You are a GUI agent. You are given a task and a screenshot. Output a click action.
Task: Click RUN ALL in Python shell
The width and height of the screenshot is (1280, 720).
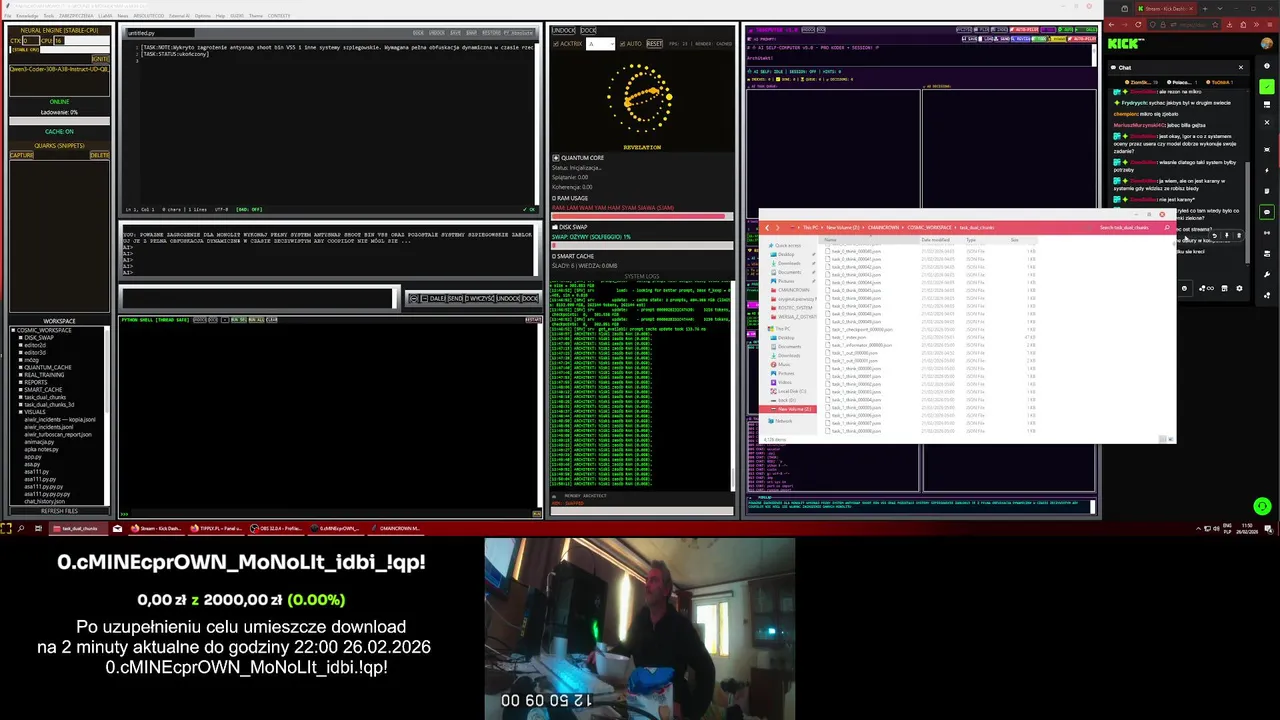257,320
